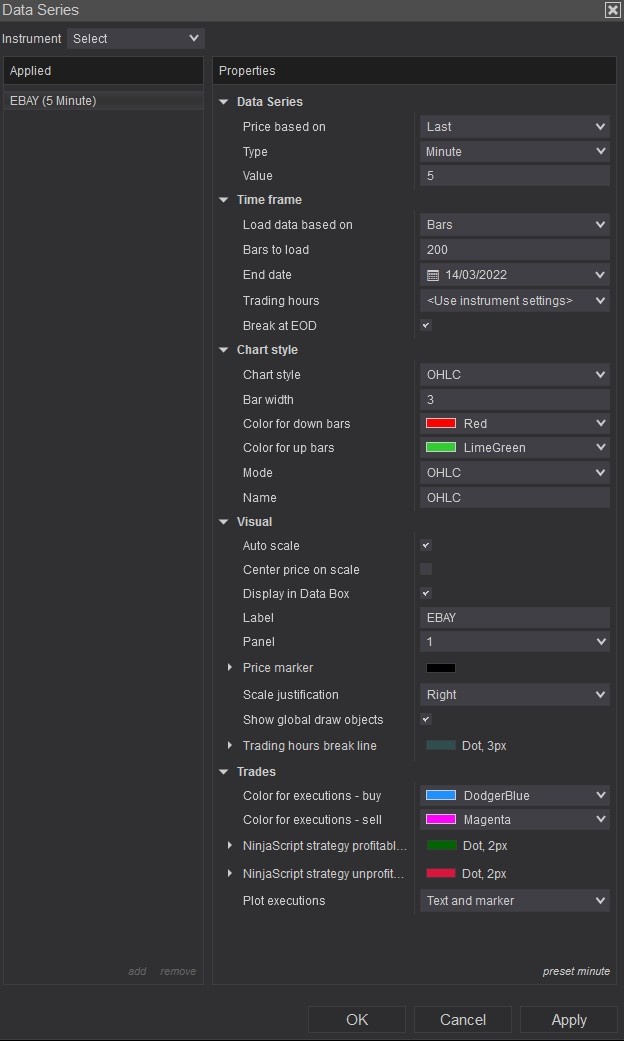Screen dimensions: 624x1041
Task: Click the Bars to load field
Action: tap(514, 250)
